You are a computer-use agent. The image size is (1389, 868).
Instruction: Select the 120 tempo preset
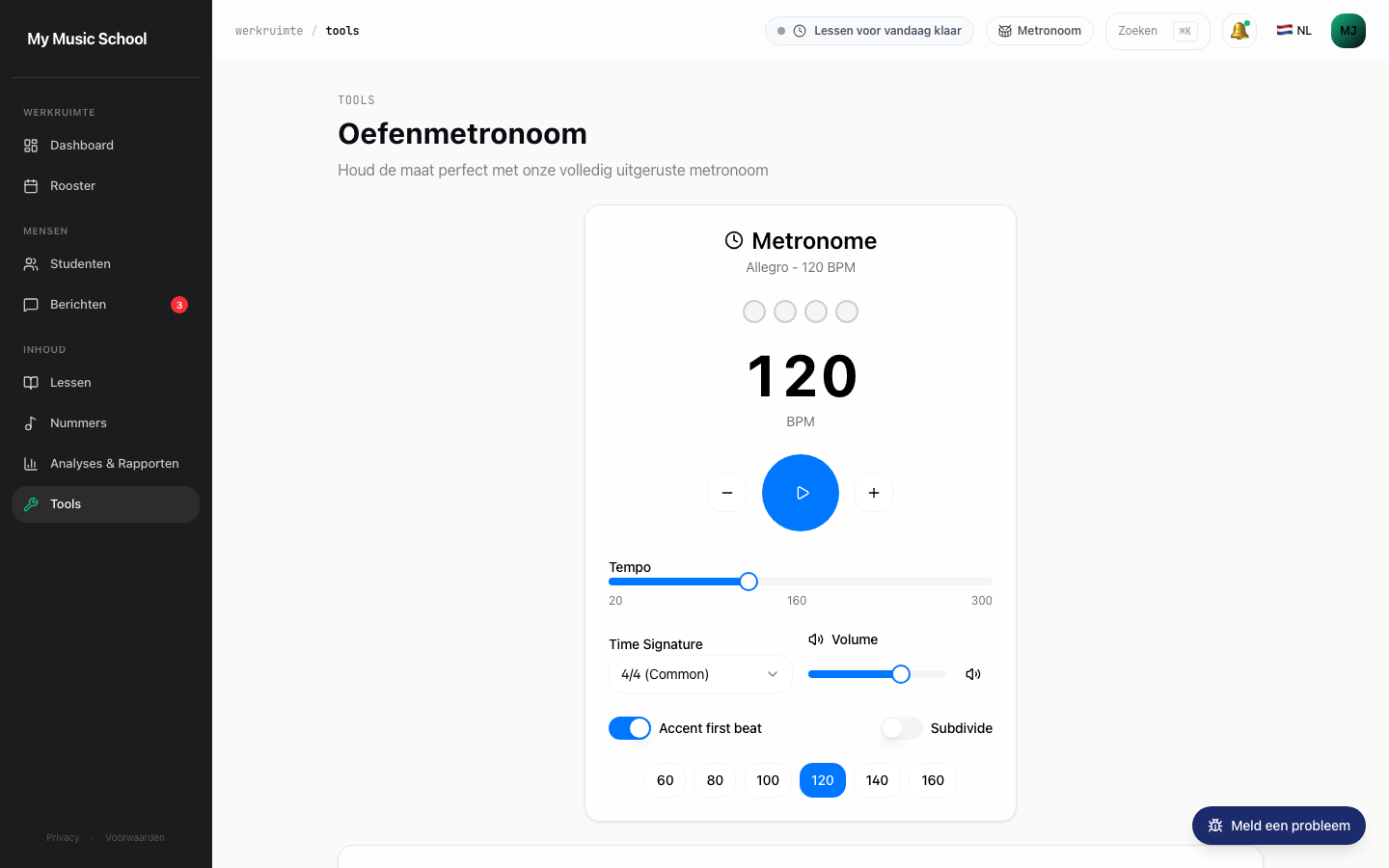tap(823, 780)
